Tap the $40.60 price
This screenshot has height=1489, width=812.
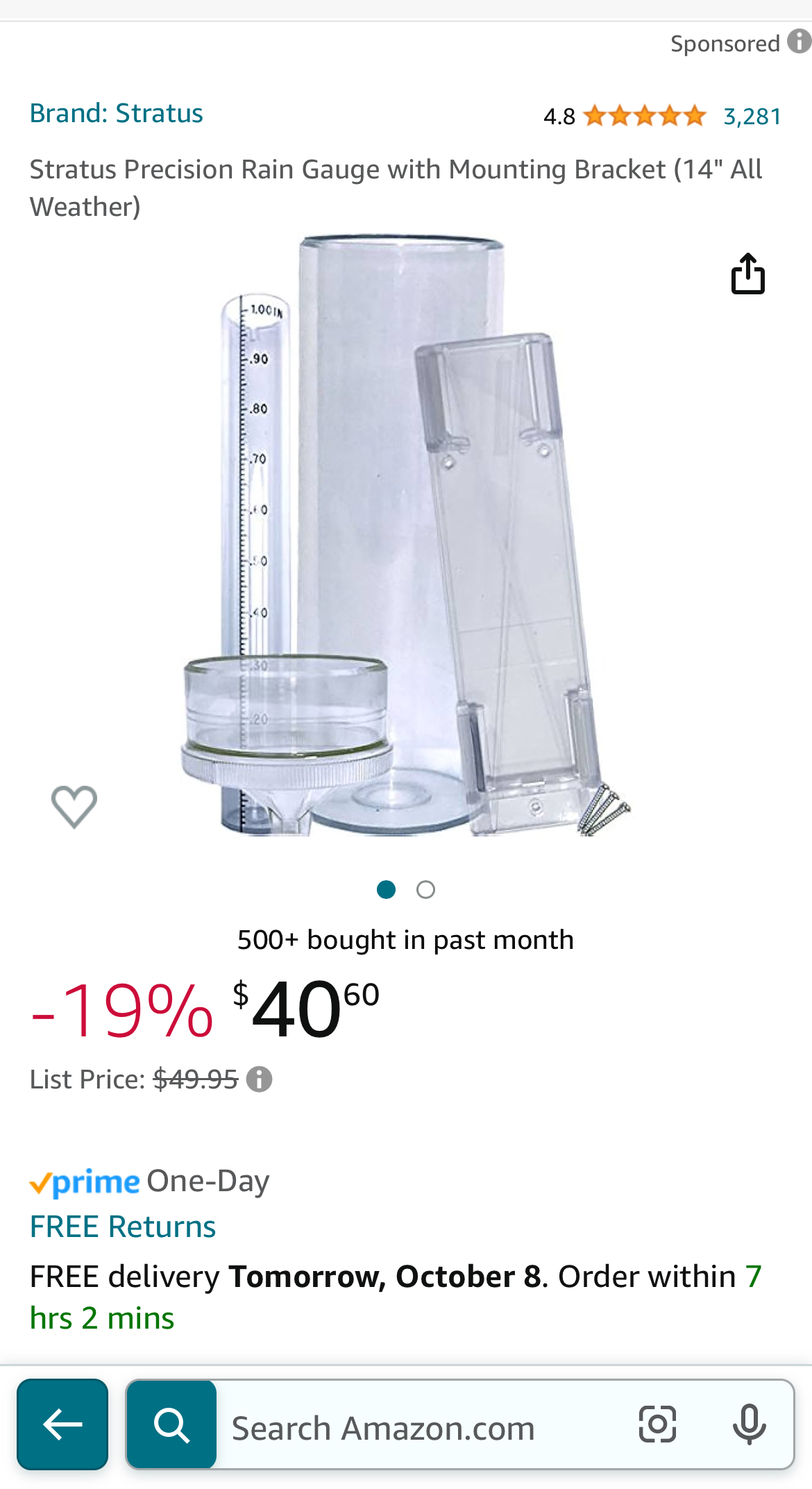(x=306, y=1009)
